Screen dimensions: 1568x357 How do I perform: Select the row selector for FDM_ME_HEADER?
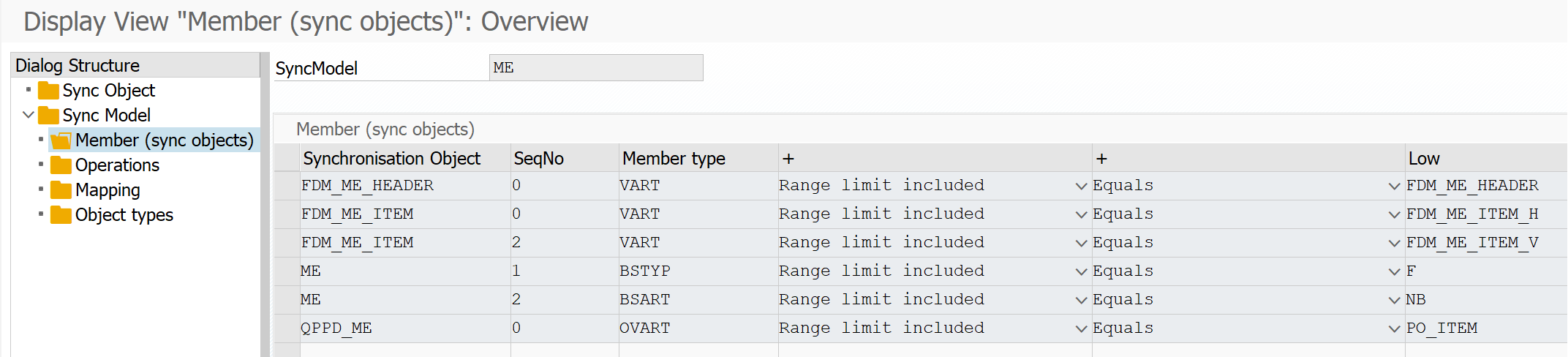coord(287,186)
